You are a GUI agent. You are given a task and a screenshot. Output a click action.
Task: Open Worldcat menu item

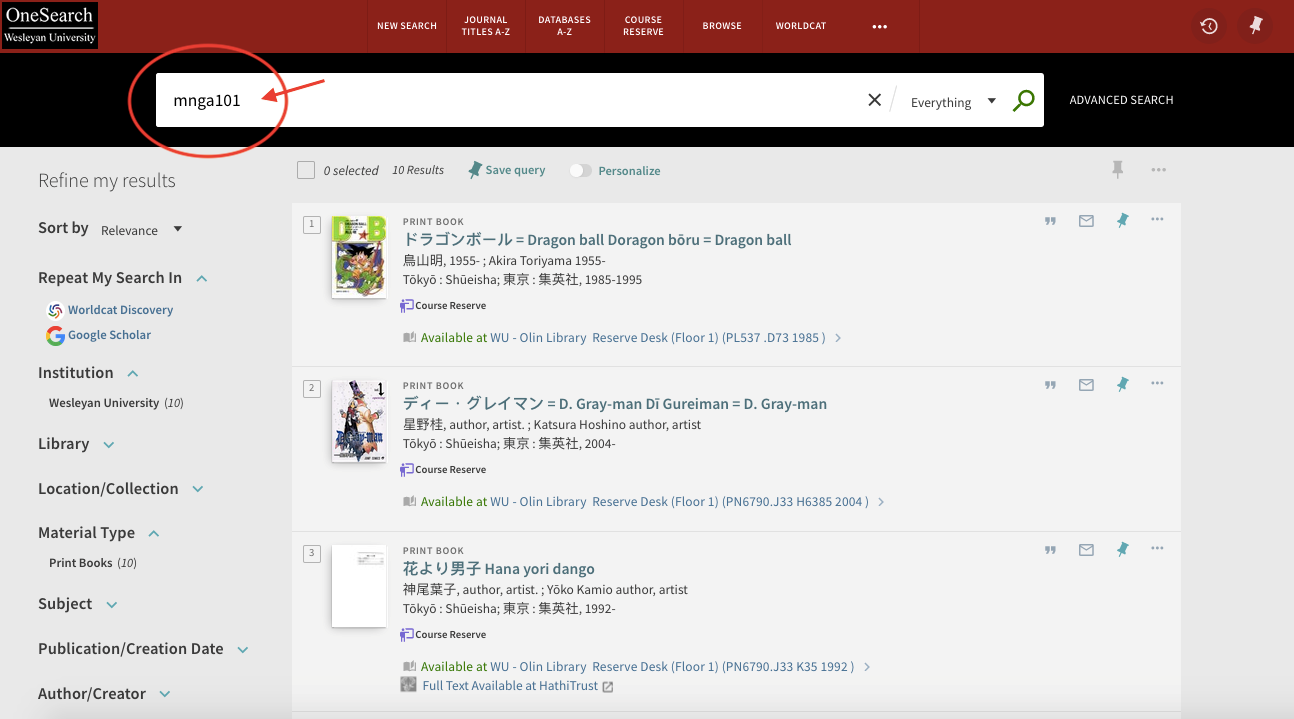click(801, 26)
